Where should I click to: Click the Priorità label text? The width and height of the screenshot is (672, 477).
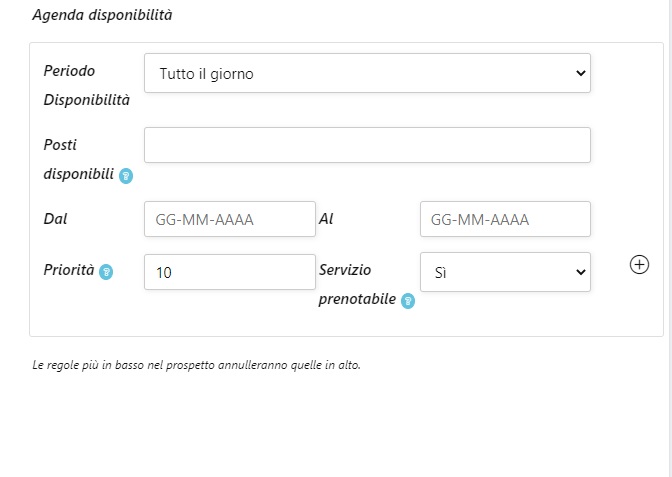click(69, 270)
